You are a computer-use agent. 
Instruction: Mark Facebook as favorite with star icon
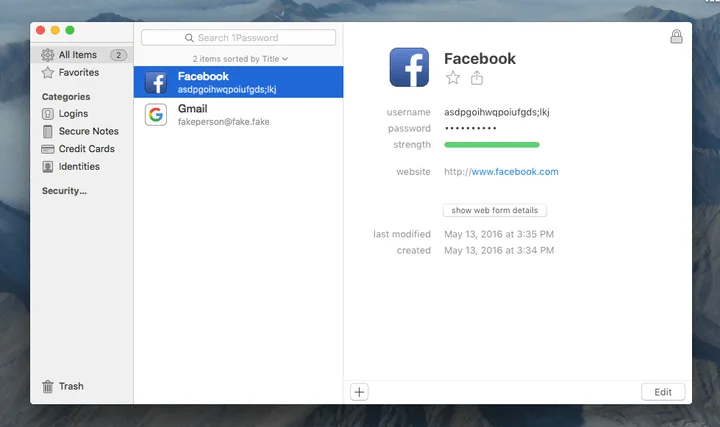(x=453, y=78)
